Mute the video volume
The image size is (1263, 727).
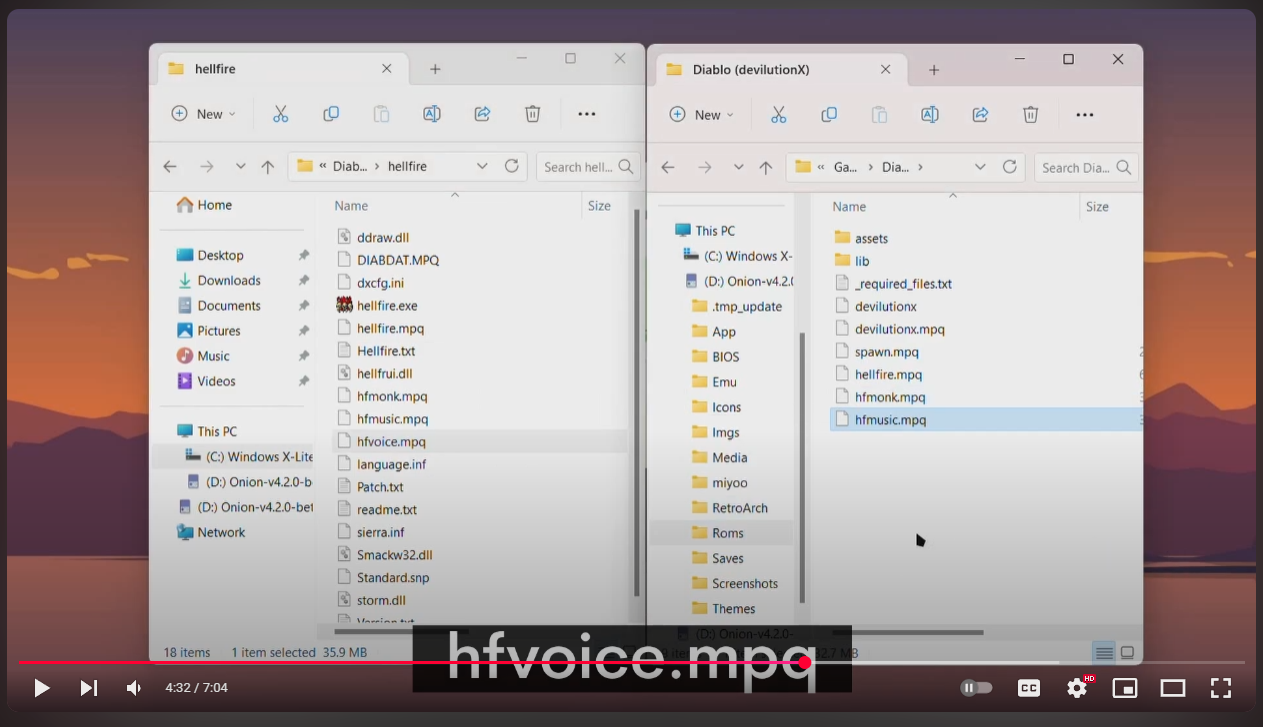[x=134, y=688]
